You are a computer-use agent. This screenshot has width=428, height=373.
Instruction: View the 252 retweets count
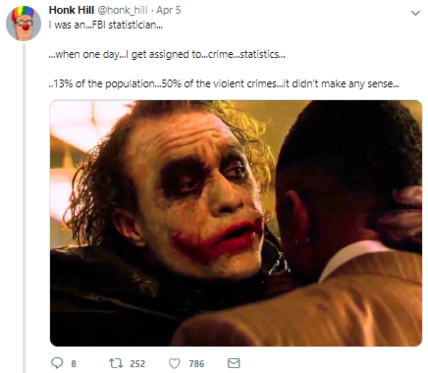click(x=137, y=363)
